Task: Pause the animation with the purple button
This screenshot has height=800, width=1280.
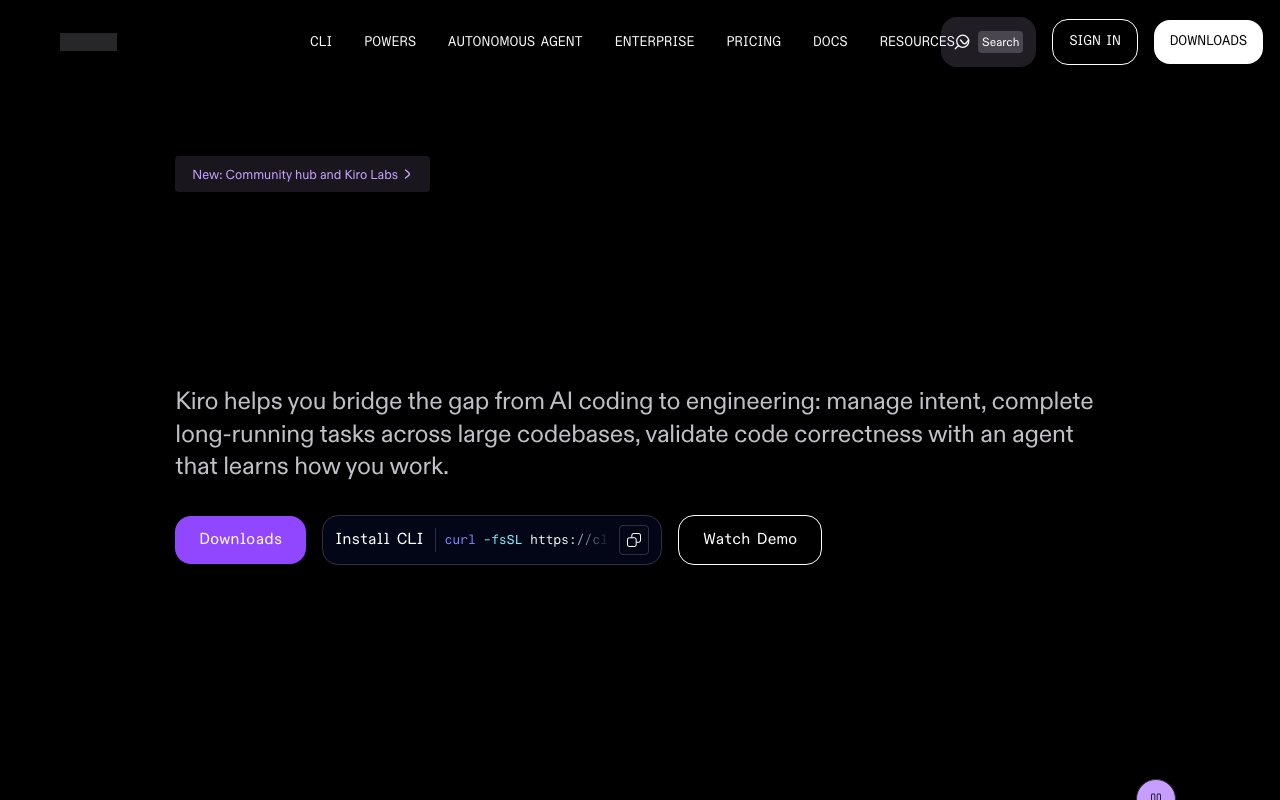Action: [x=1156, y=791]
